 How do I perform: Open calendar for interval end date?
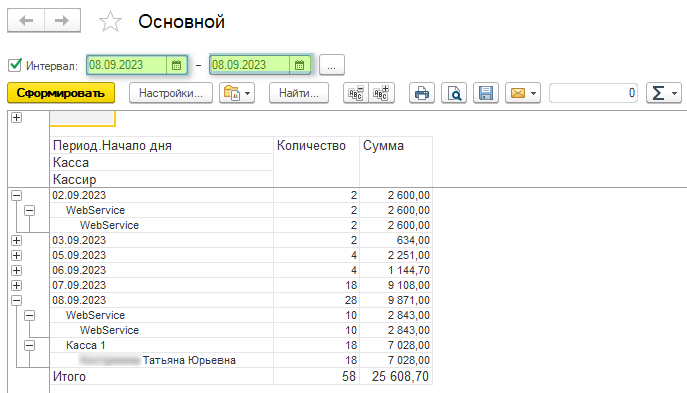tap(300, 65)
